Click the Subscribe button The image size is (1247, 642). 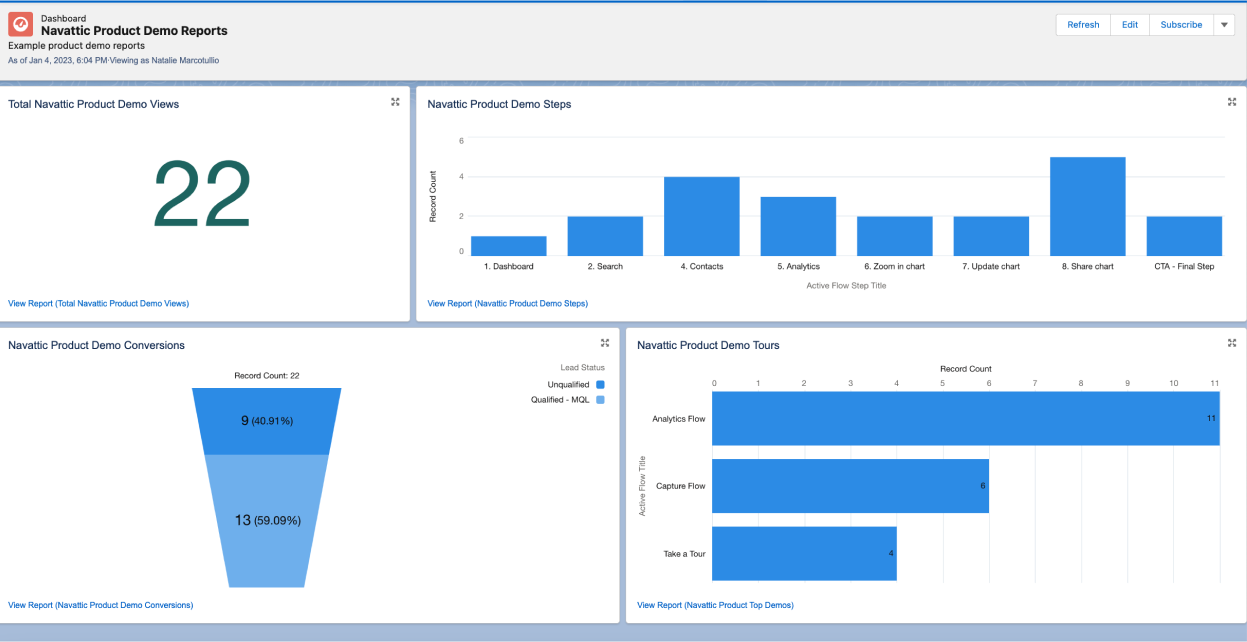point(1181,25)
